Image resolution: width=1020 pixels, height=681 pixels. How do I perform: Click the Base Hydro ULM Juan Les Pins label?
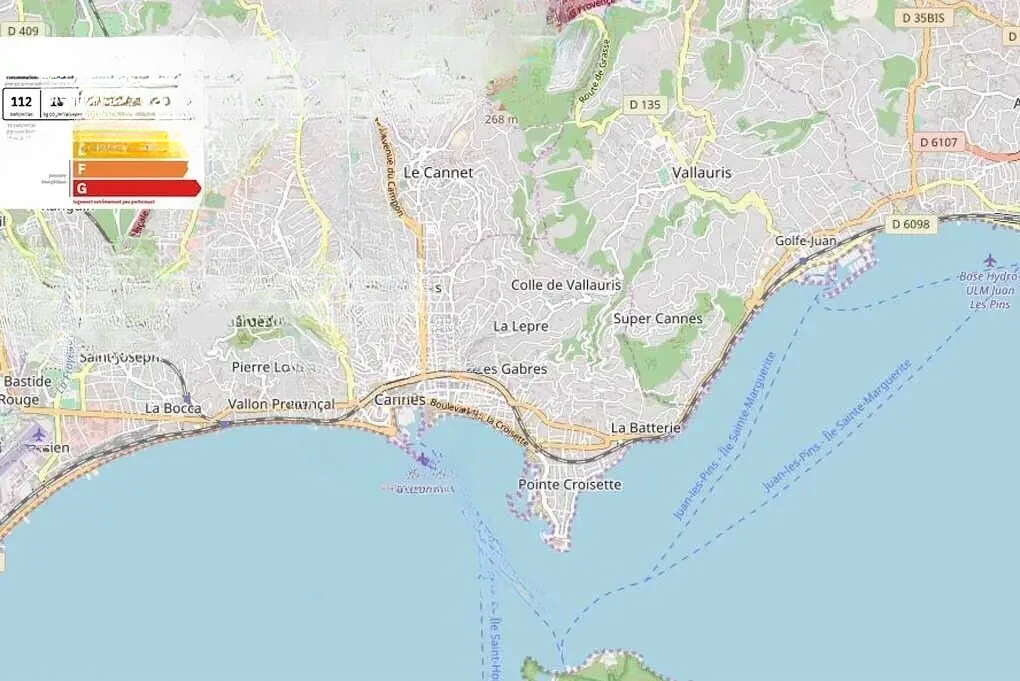point(988,290)
